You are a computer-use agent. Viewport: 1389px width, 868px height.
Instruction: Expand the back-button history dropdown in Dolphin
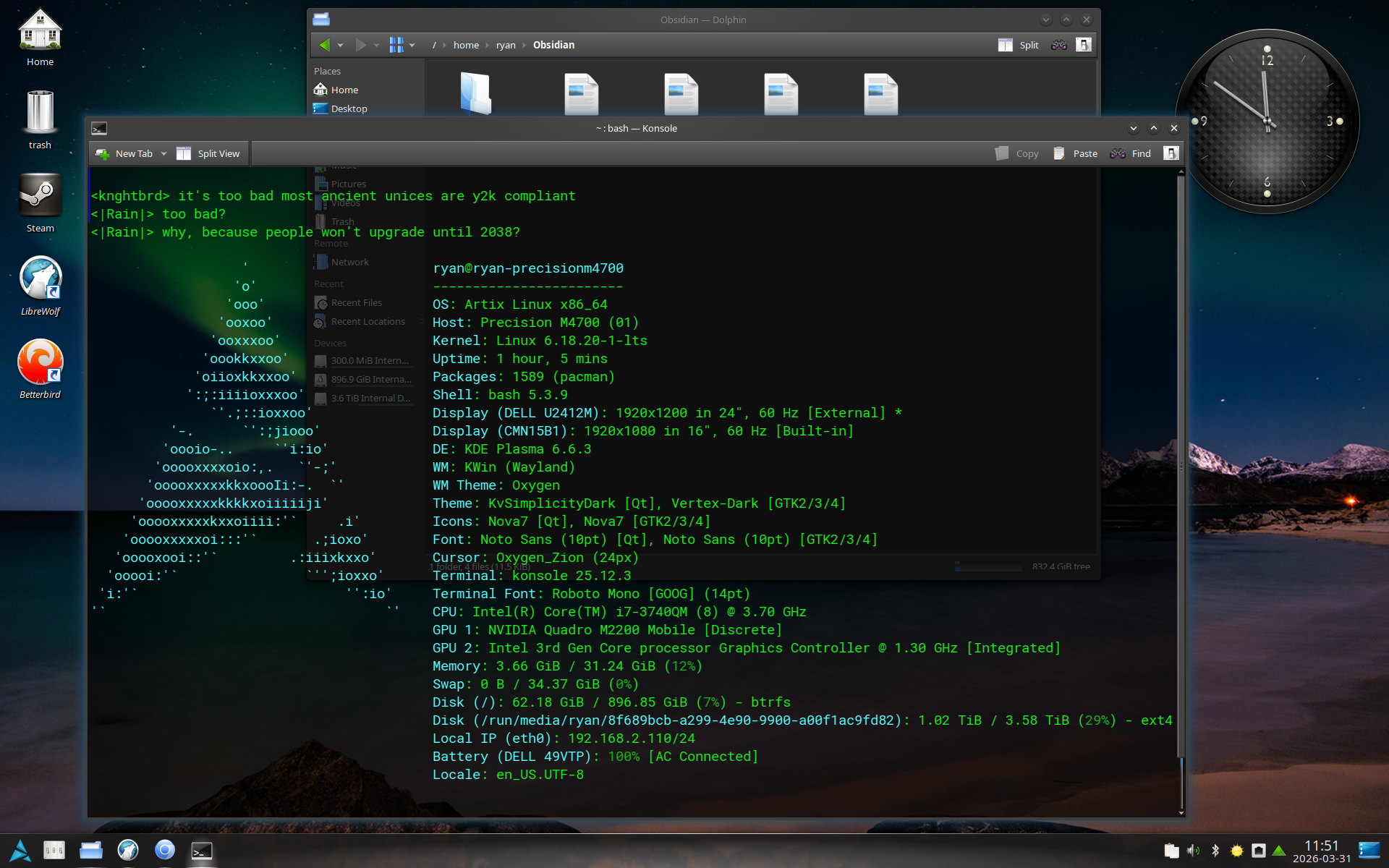(x=340, y=45)
